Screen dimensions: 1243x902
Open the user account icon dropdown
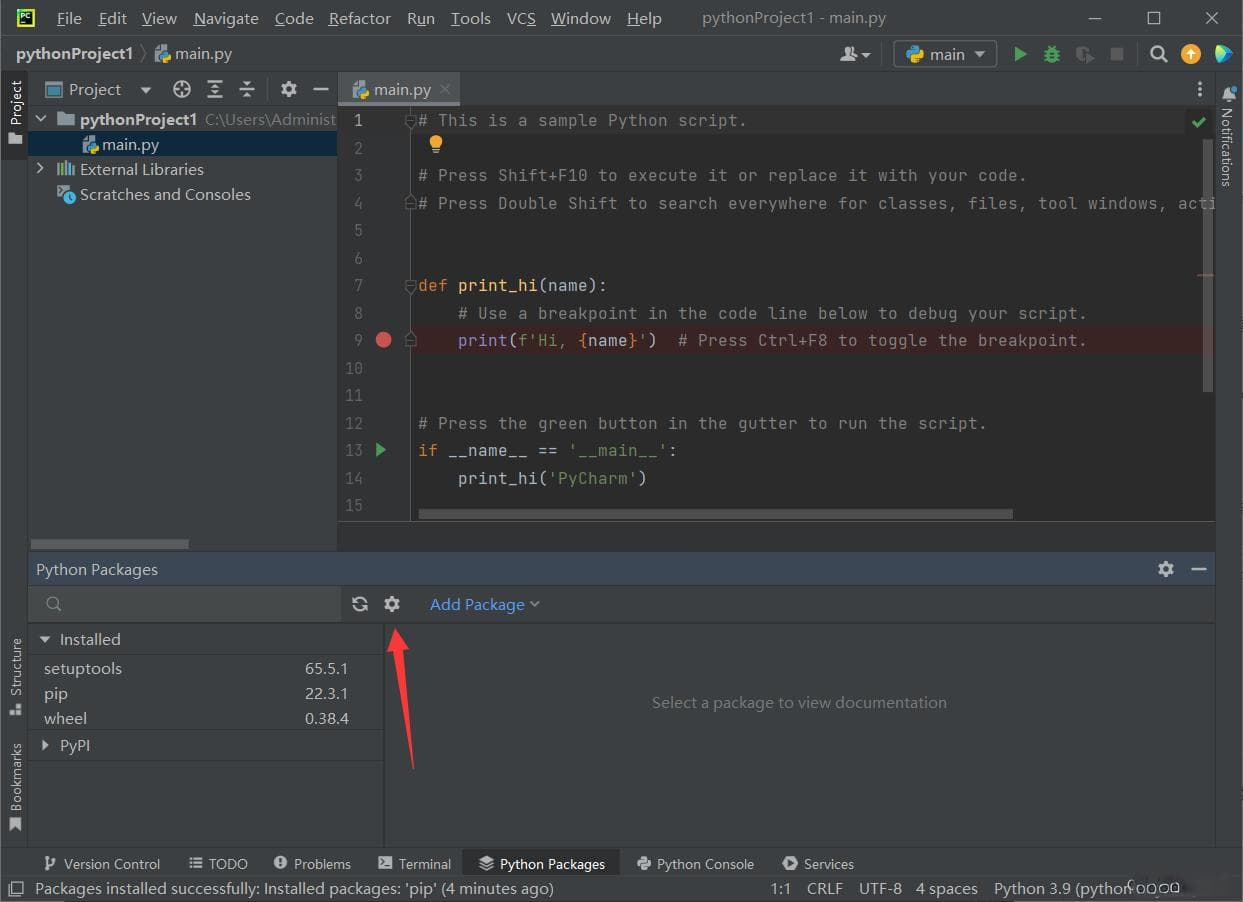click(x=855, y=54)
